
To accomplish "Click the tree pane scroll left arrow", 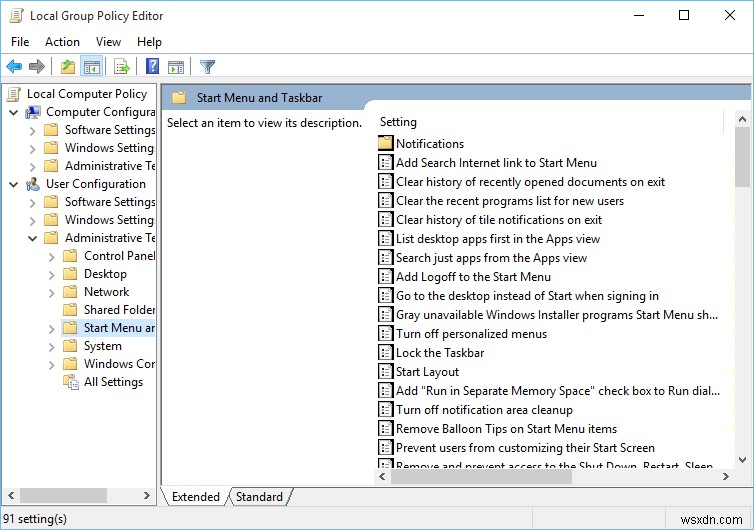I will (12, 495).
